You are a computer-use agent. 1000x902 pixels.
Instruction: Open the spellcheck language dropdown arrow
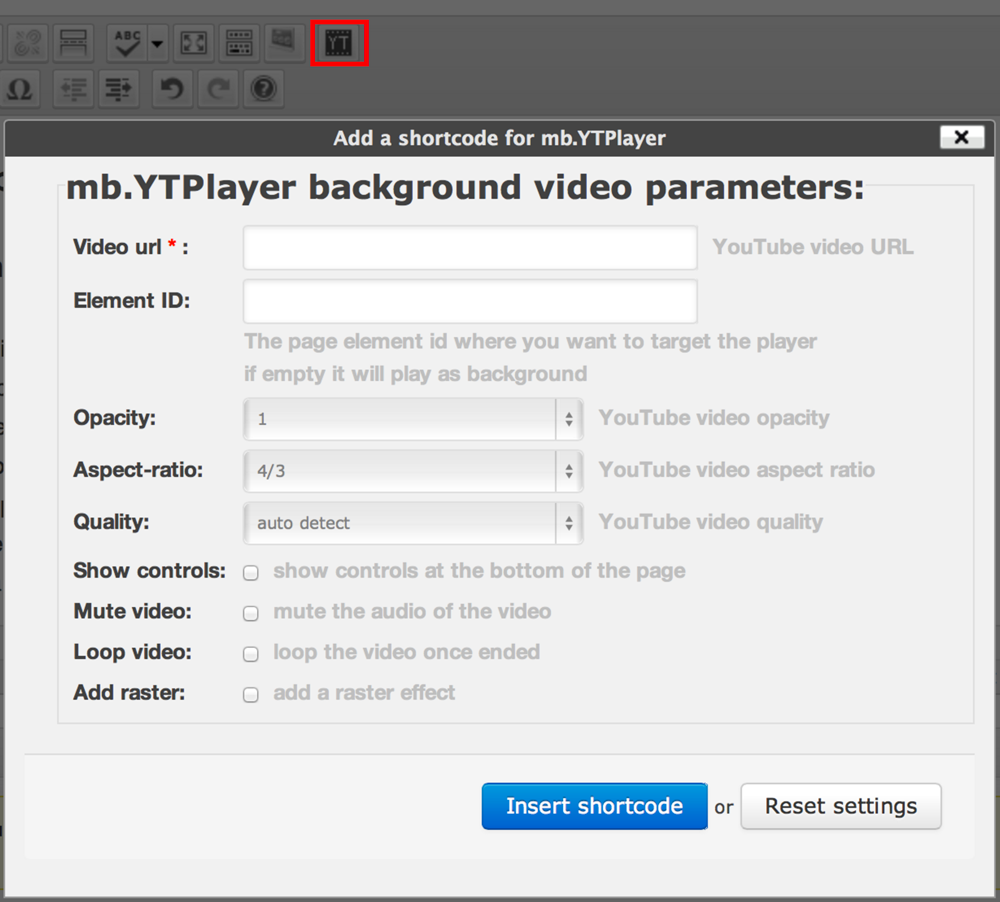point(158,44)
